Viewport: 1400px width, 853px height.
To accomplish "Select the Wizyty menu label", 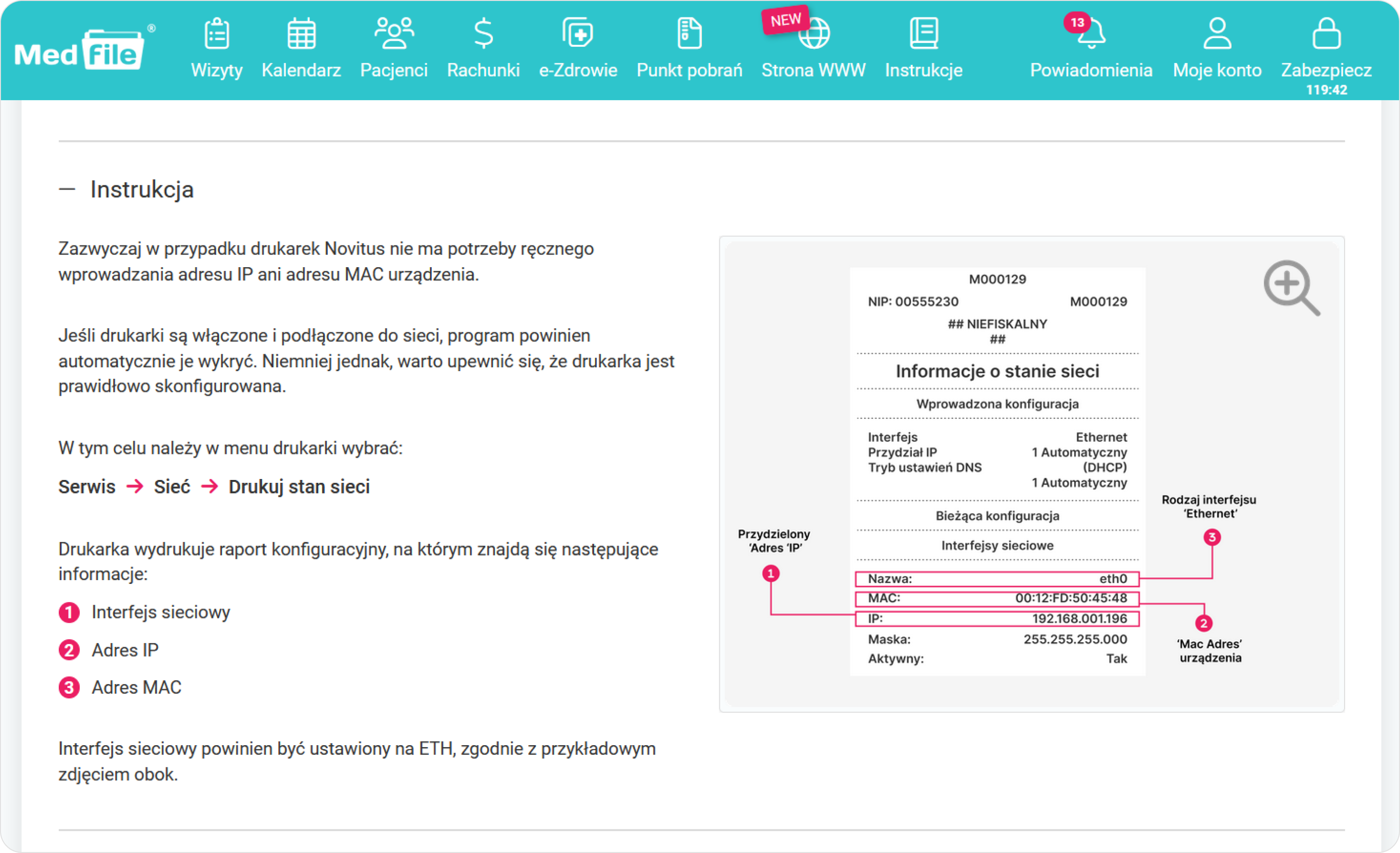I will [217, 70].
